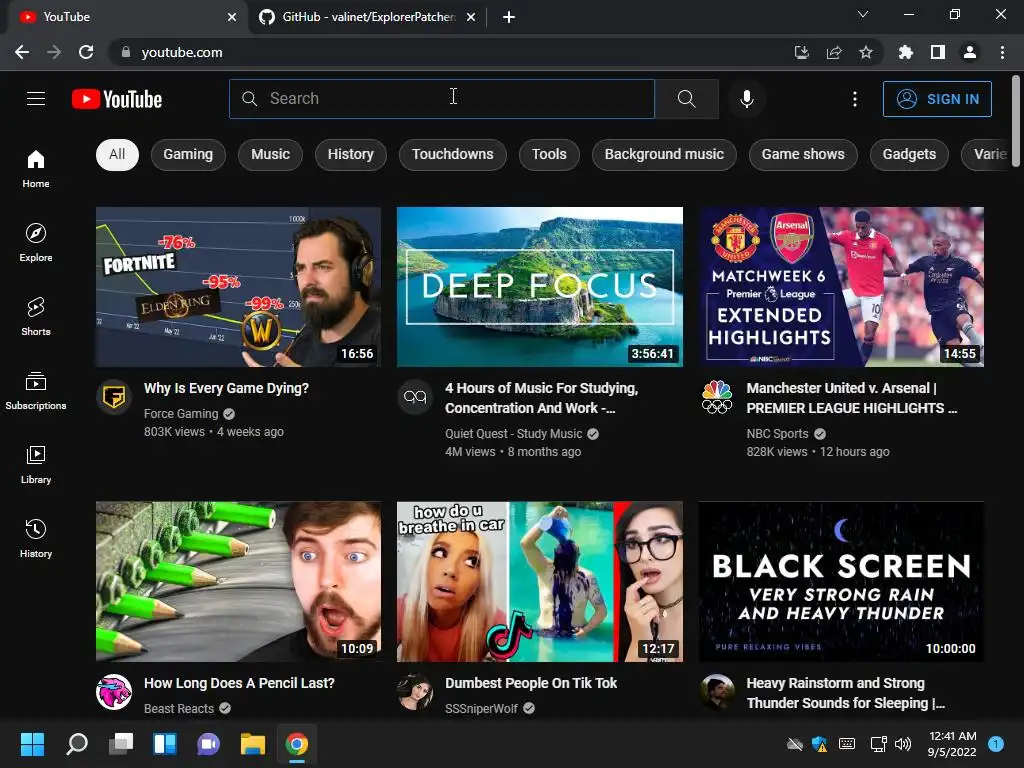Start voice search with the microphone icon
1024x768 pixels.
(x=746, y=99)
